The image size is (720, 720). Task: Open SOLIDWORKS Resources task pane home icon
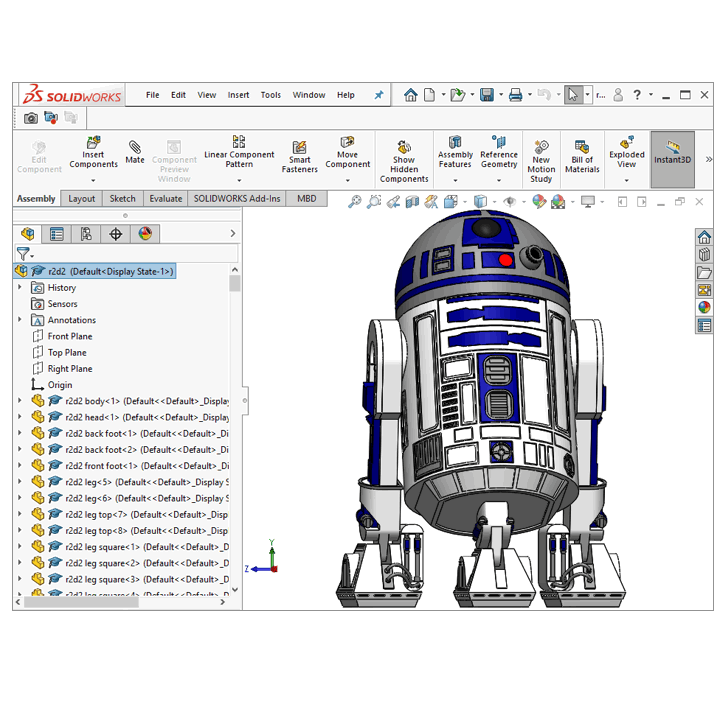click(704, 237)
